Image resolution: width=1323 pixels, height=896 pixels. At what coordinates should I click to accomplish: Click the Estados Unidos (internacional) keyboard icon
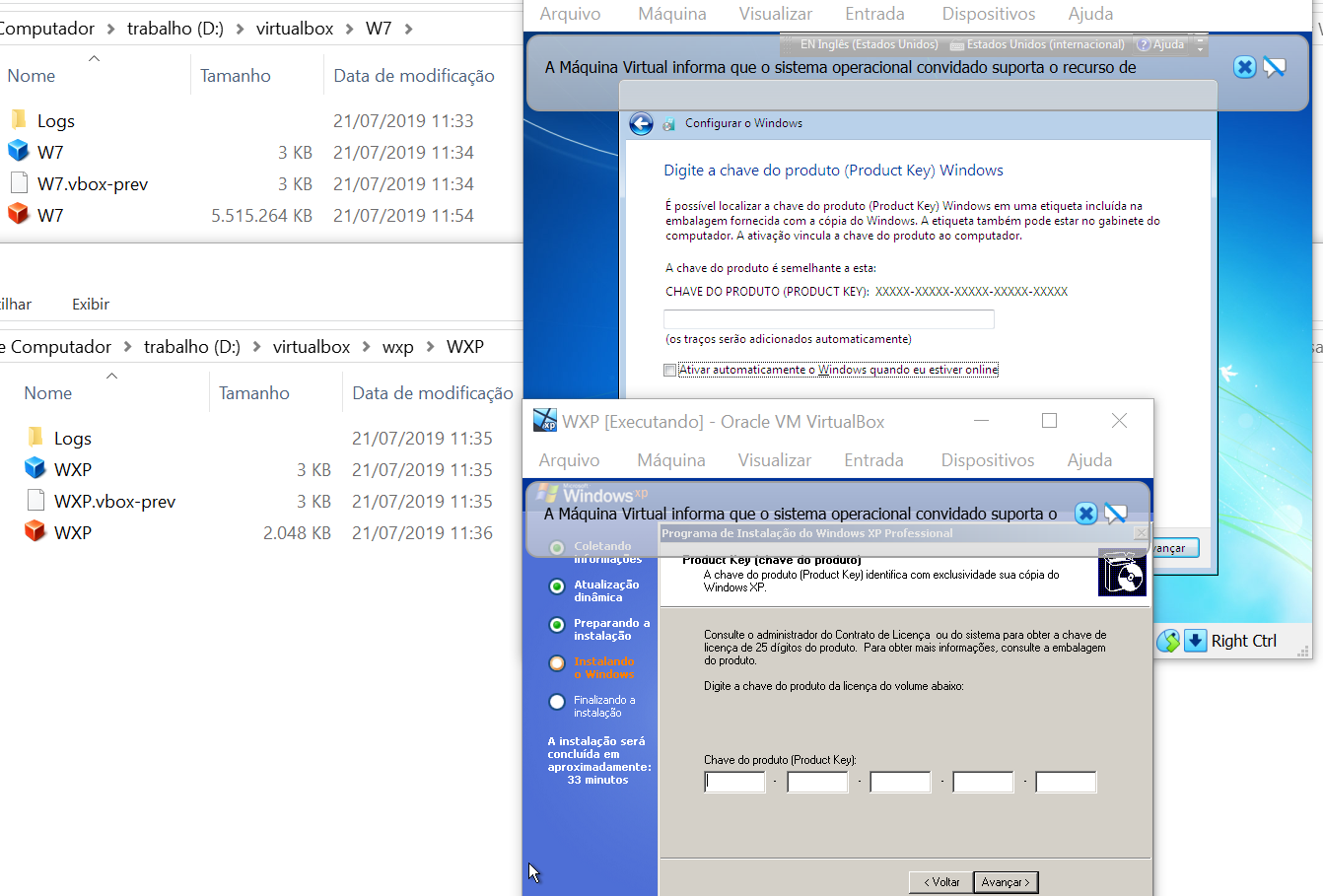(957, 44)
